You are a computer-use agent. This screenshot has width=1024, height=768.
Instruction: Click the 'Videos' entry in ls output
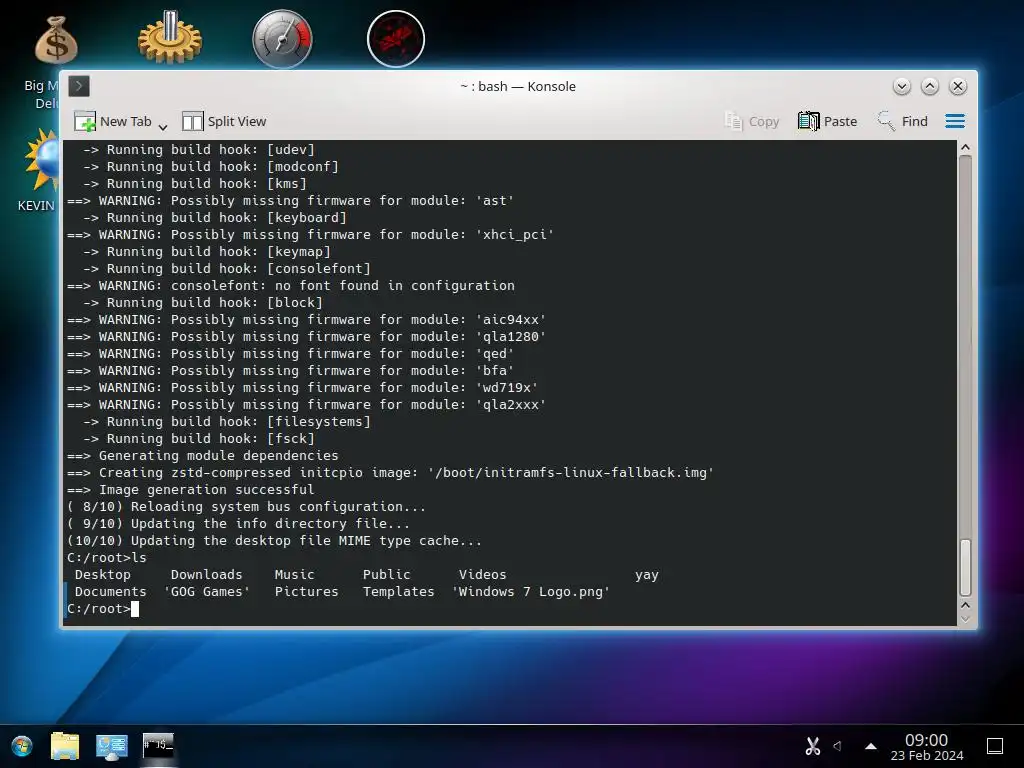click(x=483, y=575)
